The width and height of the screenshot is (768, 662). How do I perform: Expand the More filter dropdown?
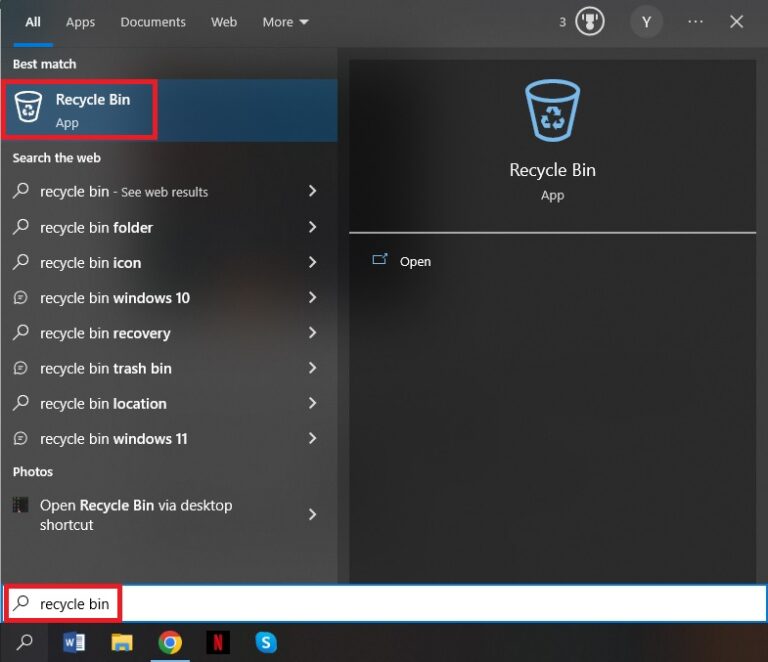(x=285, y=22)
